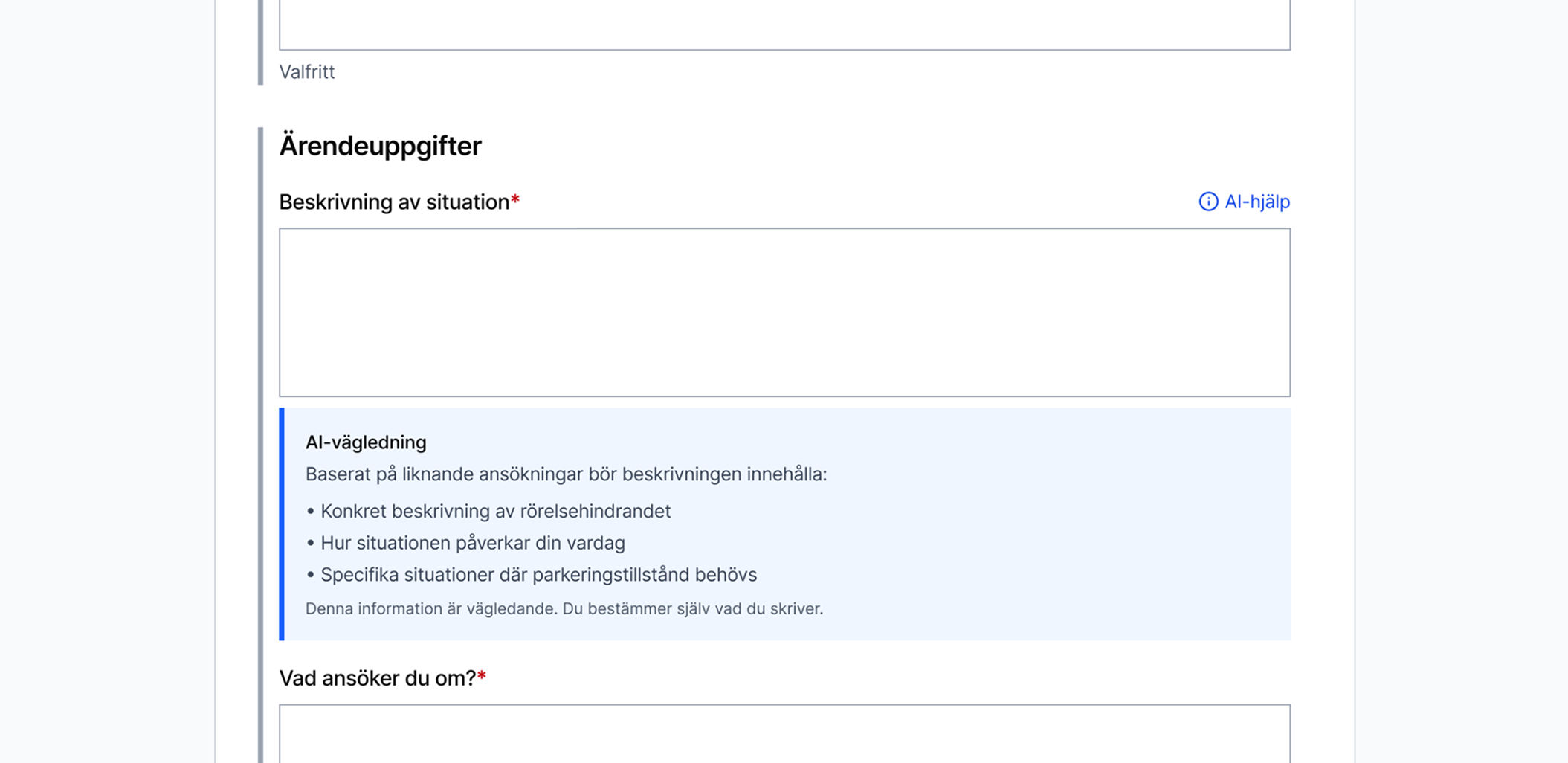Select the Beskrivning av situation field label

click(x=395, y=202)
